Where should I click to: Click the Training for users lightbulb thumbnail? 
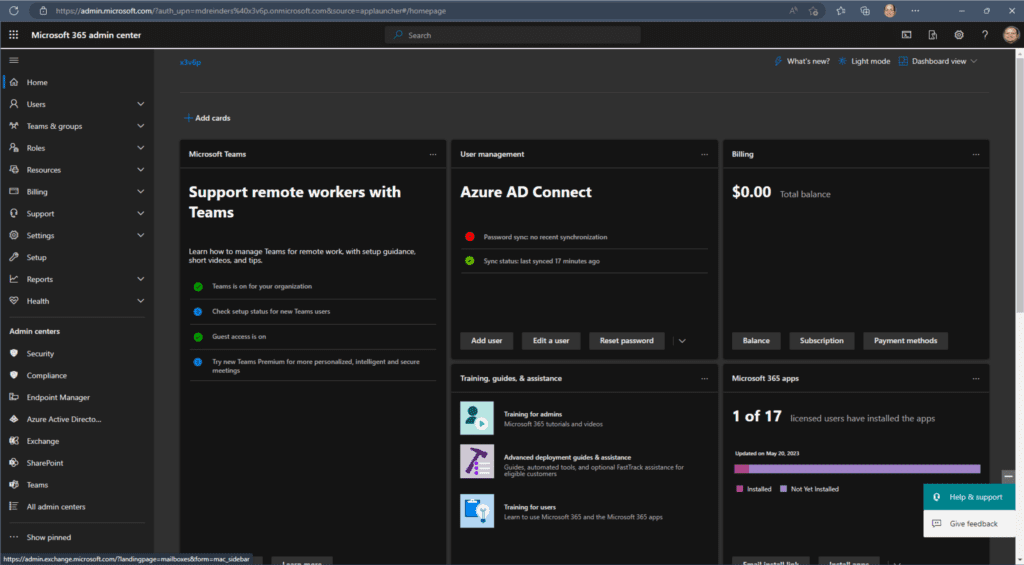click(x=477, y=511)
